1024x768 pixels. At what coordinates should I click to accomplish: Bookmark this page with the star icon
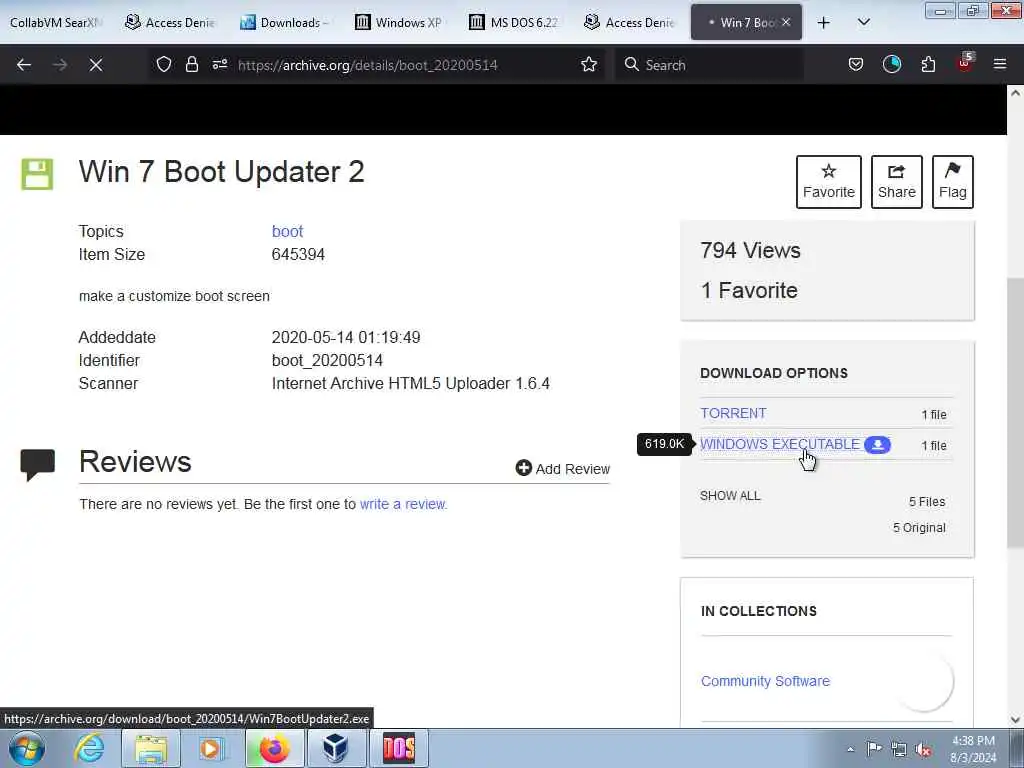[588, 64]
